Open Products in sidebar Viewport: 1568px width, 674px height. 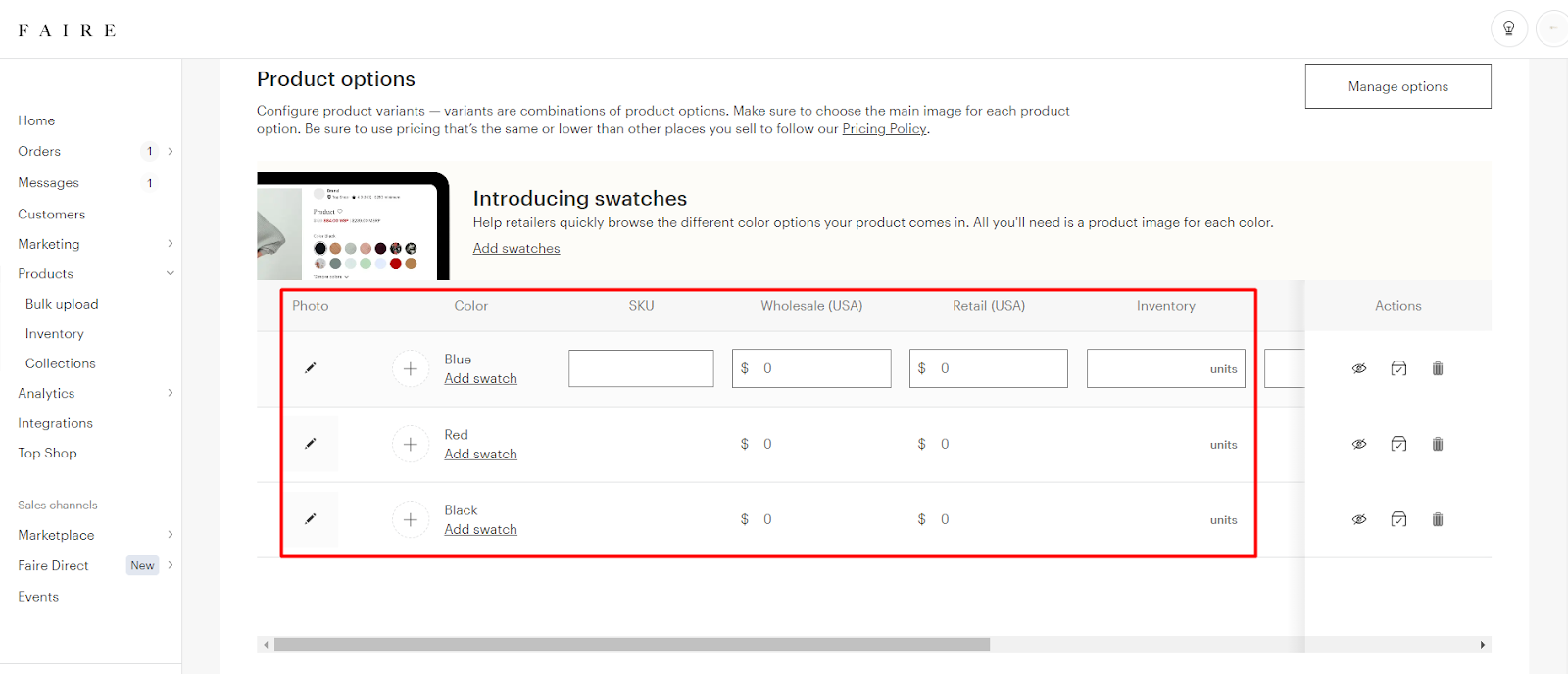coord(45,274)
